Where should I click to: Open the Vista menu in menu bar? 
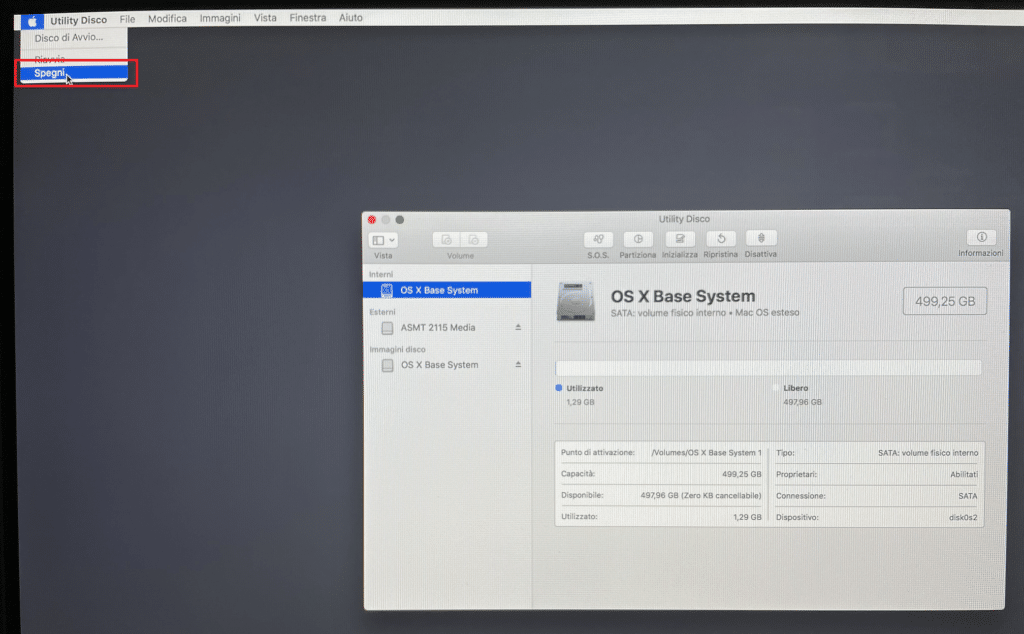265,18
